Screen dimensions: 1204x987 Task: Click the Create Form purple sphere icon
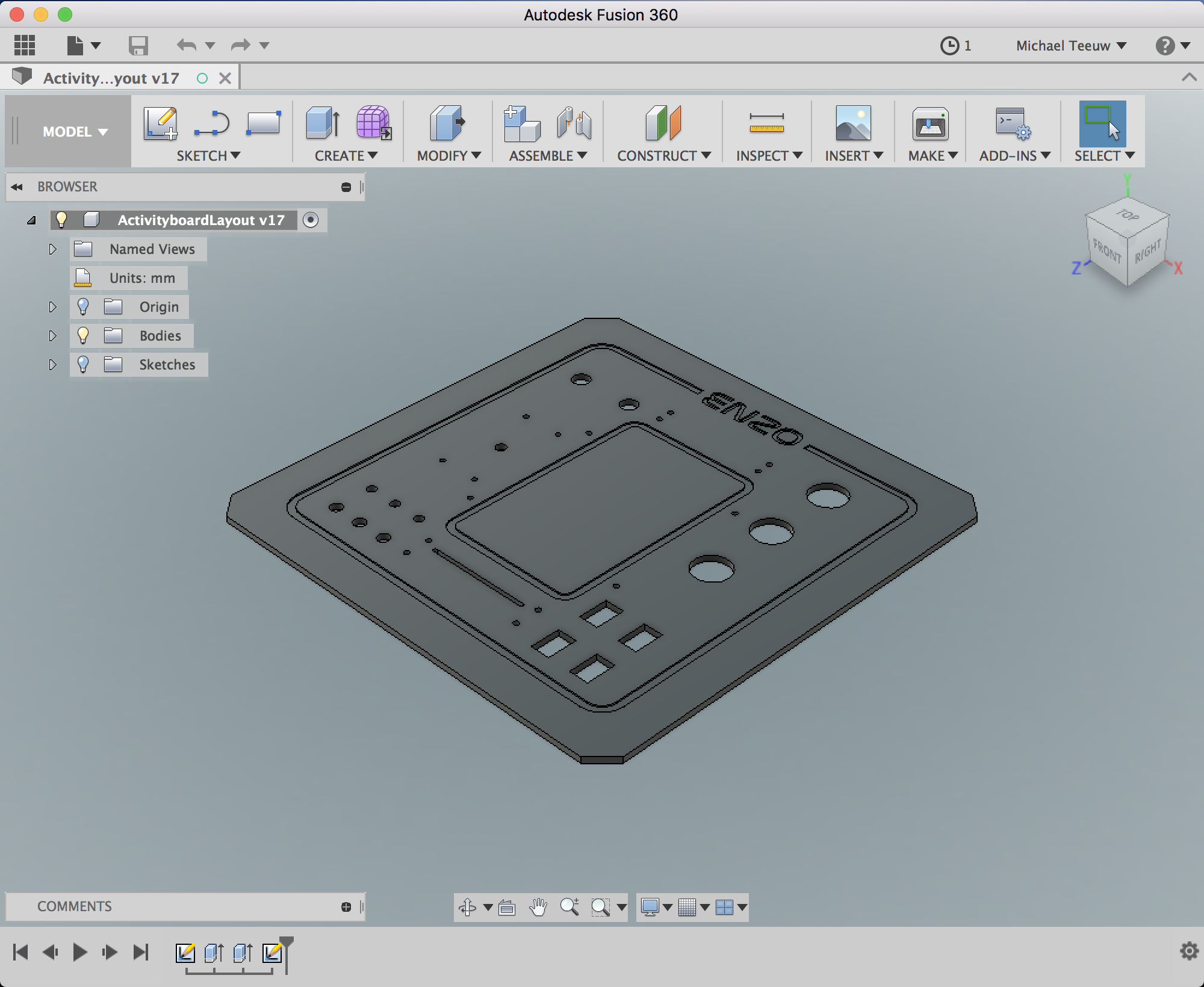click(373, 123)
